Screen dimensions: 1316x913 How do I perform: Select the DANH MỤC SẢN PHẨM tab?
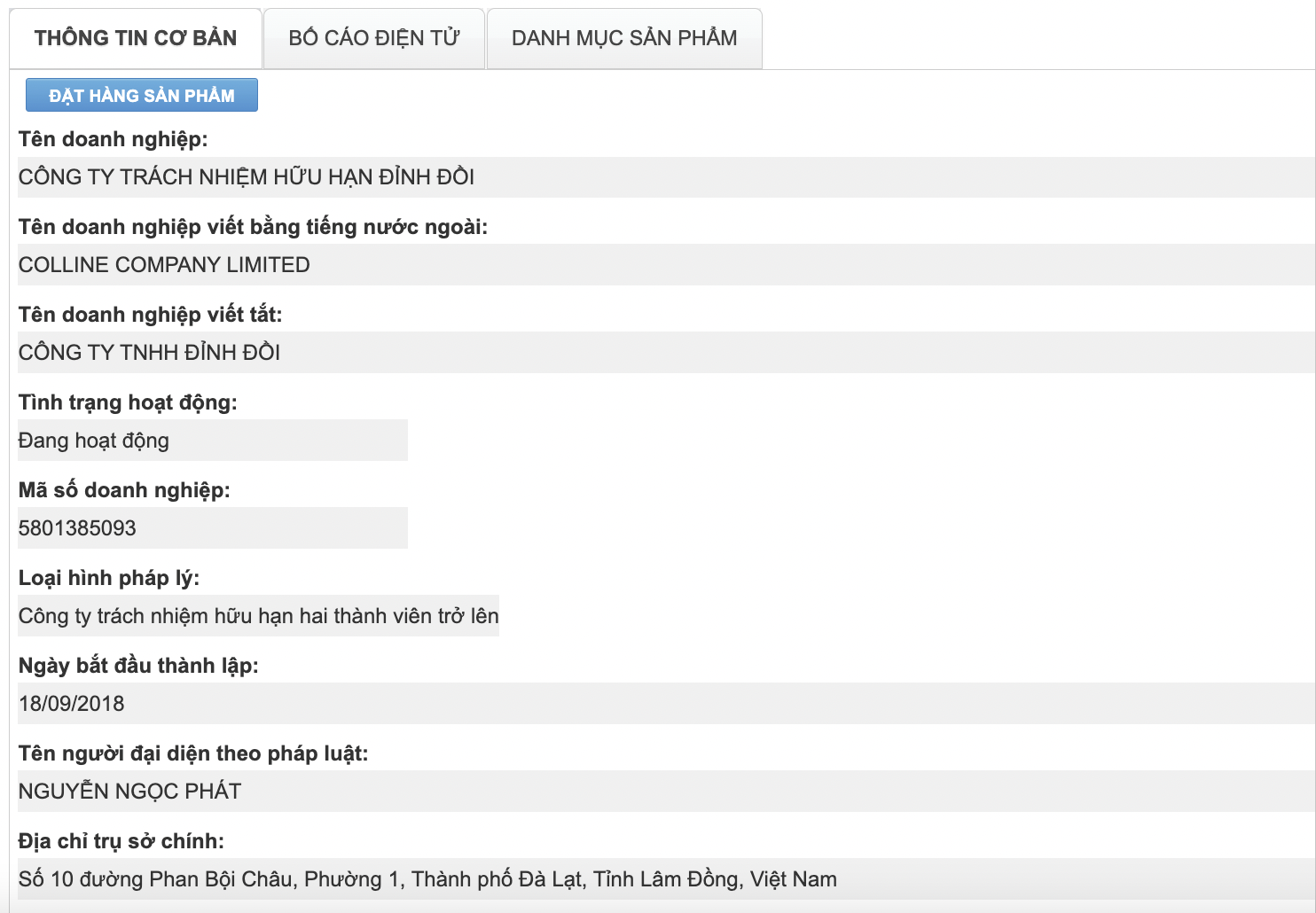pos(624,38)
